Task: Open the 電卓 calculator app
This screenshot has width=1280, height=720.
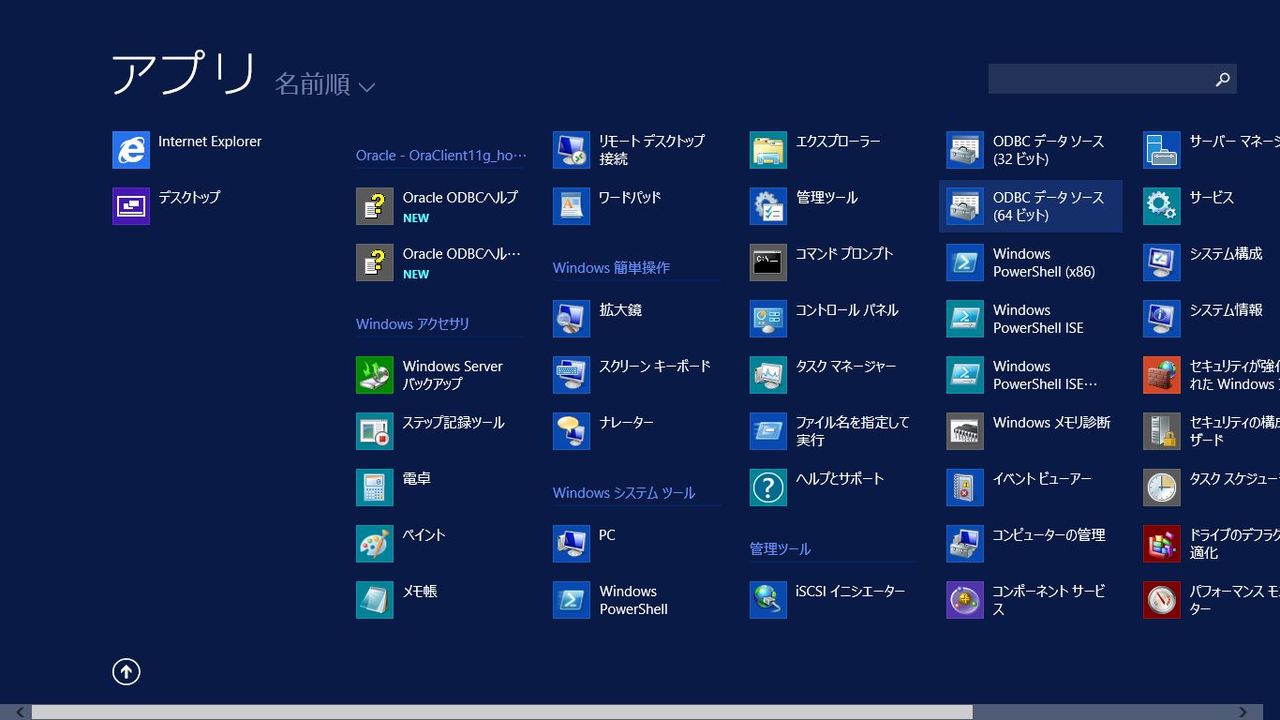Action: pyautogui.click(x=394, y=487)
